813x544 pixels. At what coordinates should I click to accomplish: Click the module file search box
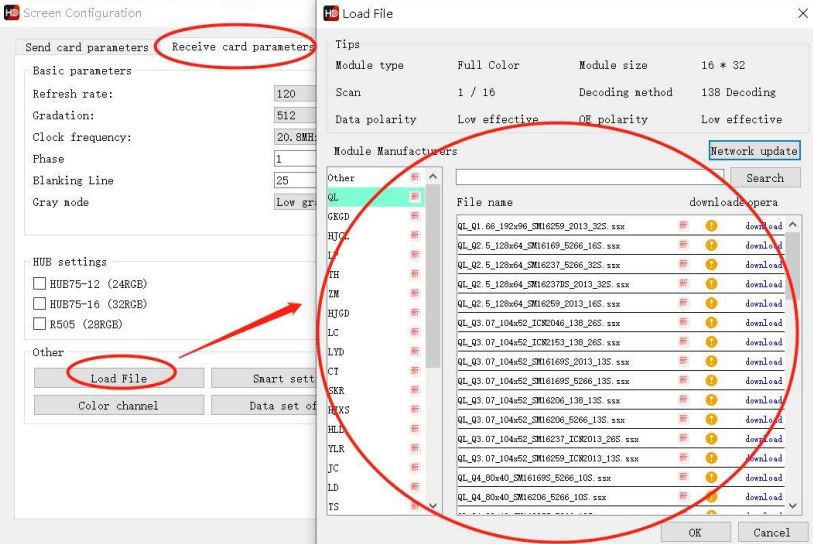[x=589, y=177]
